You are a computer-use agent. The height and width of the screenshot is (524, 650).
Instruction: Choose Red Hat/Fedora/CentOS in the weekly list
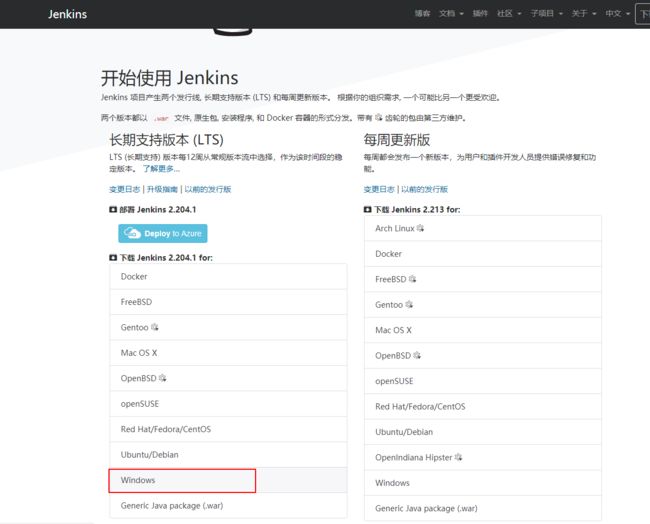pyautogui.click(x=483, y=407)
